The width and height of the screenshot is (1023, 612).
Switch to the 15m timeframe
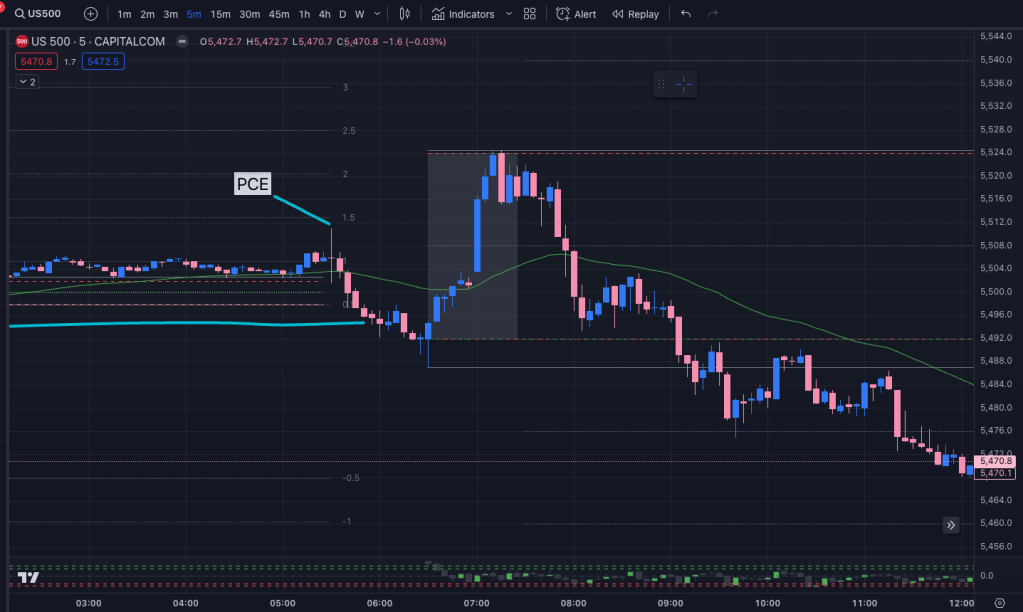[x=220, y=14]
